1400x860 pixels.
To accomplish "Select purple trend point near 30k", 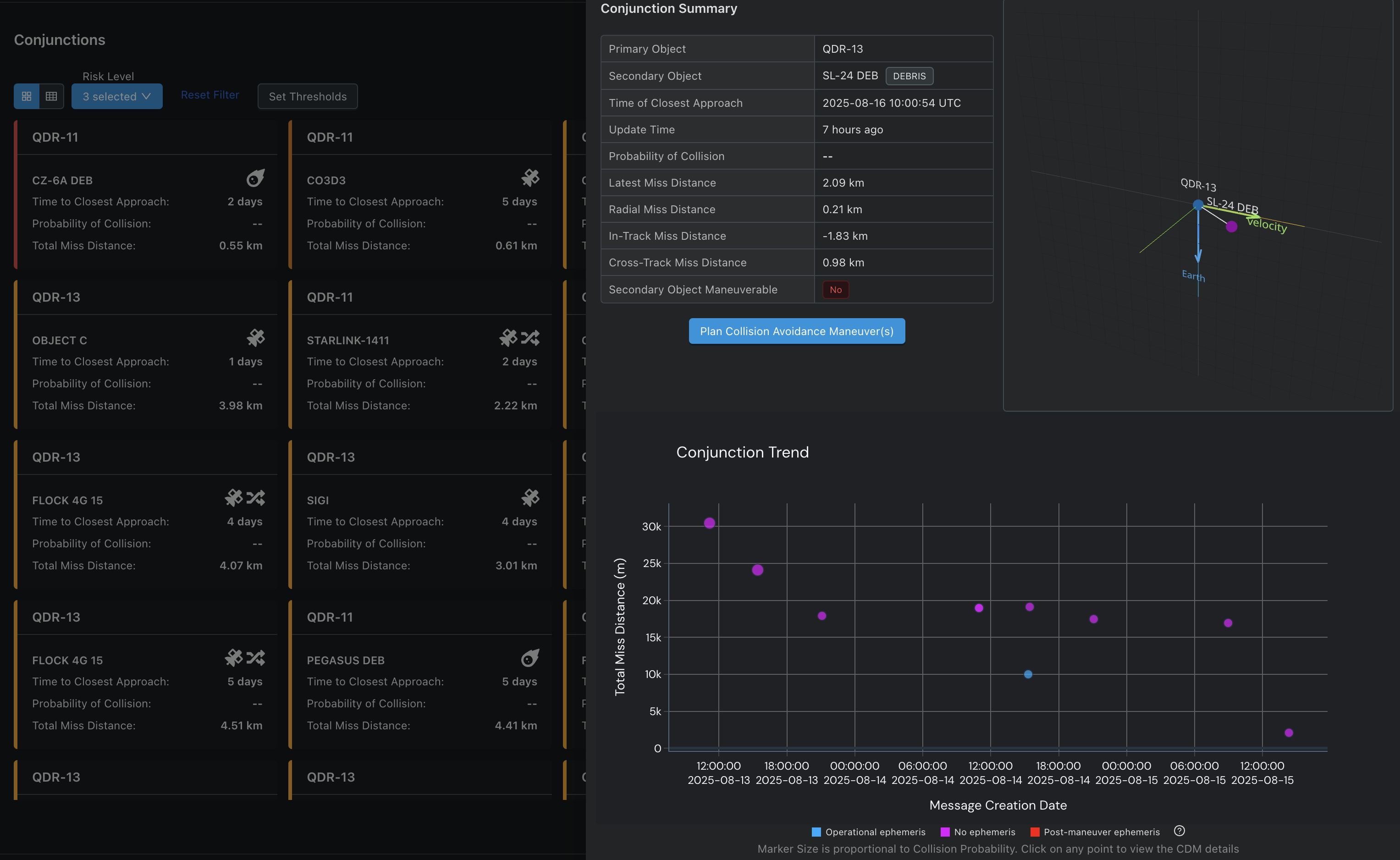I will [x=709, y=523].
